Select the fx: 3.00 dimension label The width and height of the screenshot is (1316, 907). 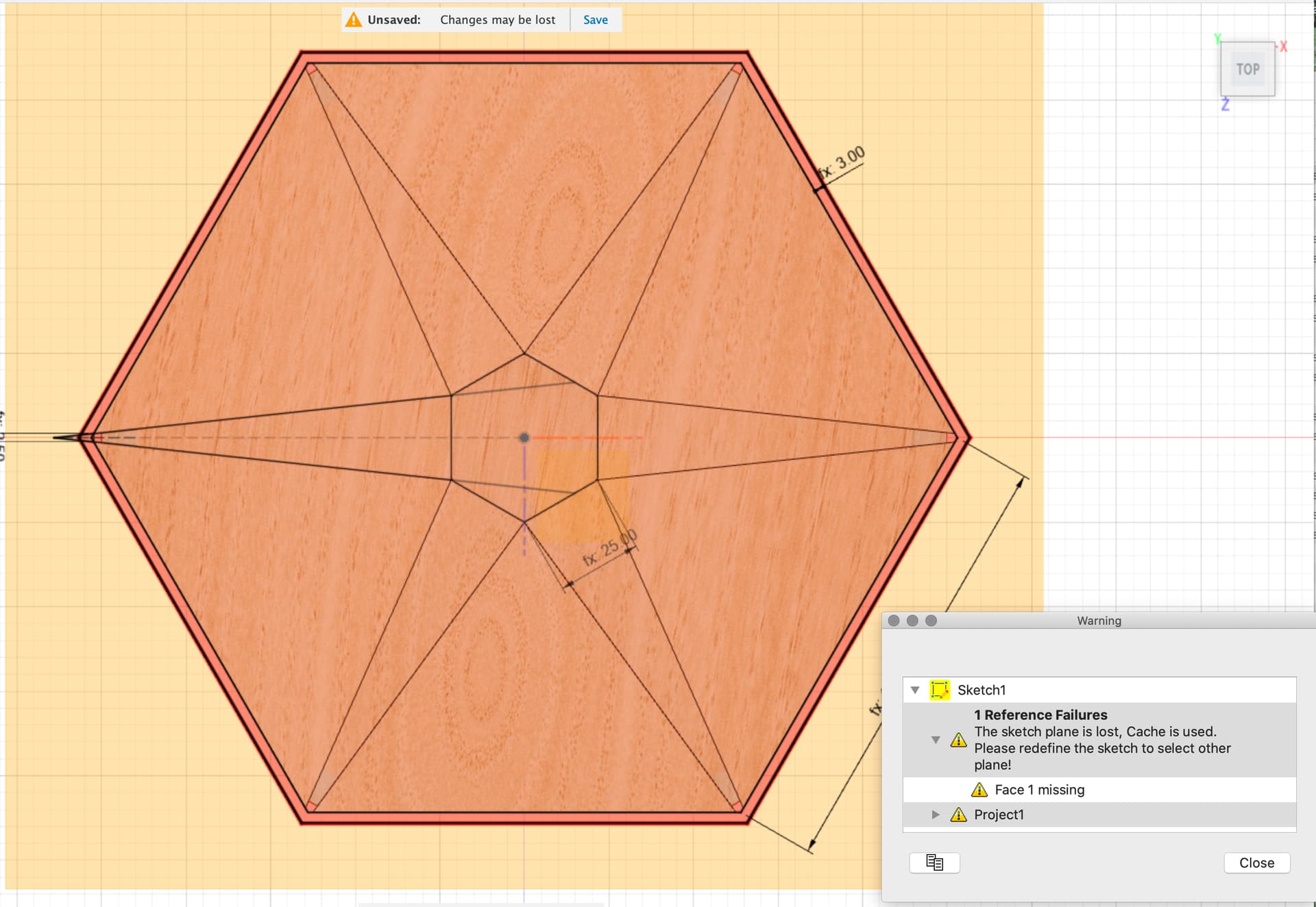coord(841,163)
